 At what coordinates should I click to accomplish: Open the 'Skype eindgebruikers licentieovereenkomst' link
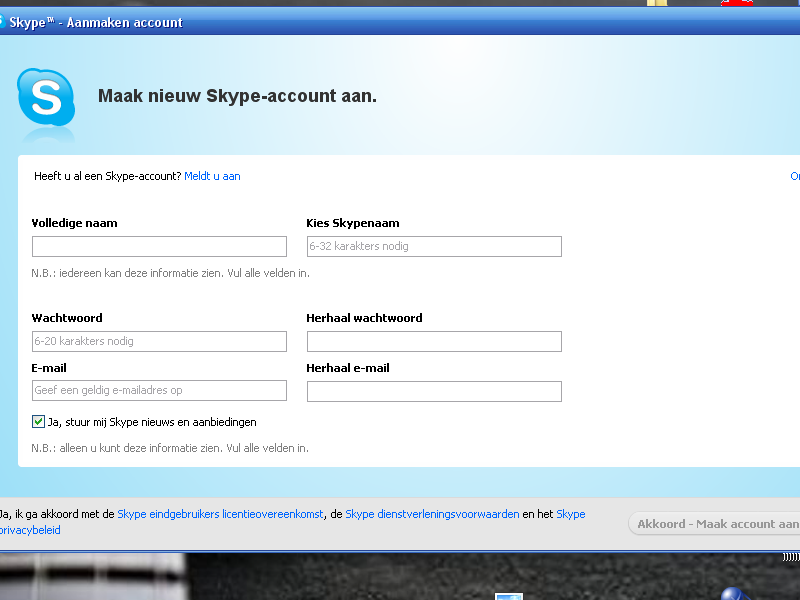click(220, 514)
